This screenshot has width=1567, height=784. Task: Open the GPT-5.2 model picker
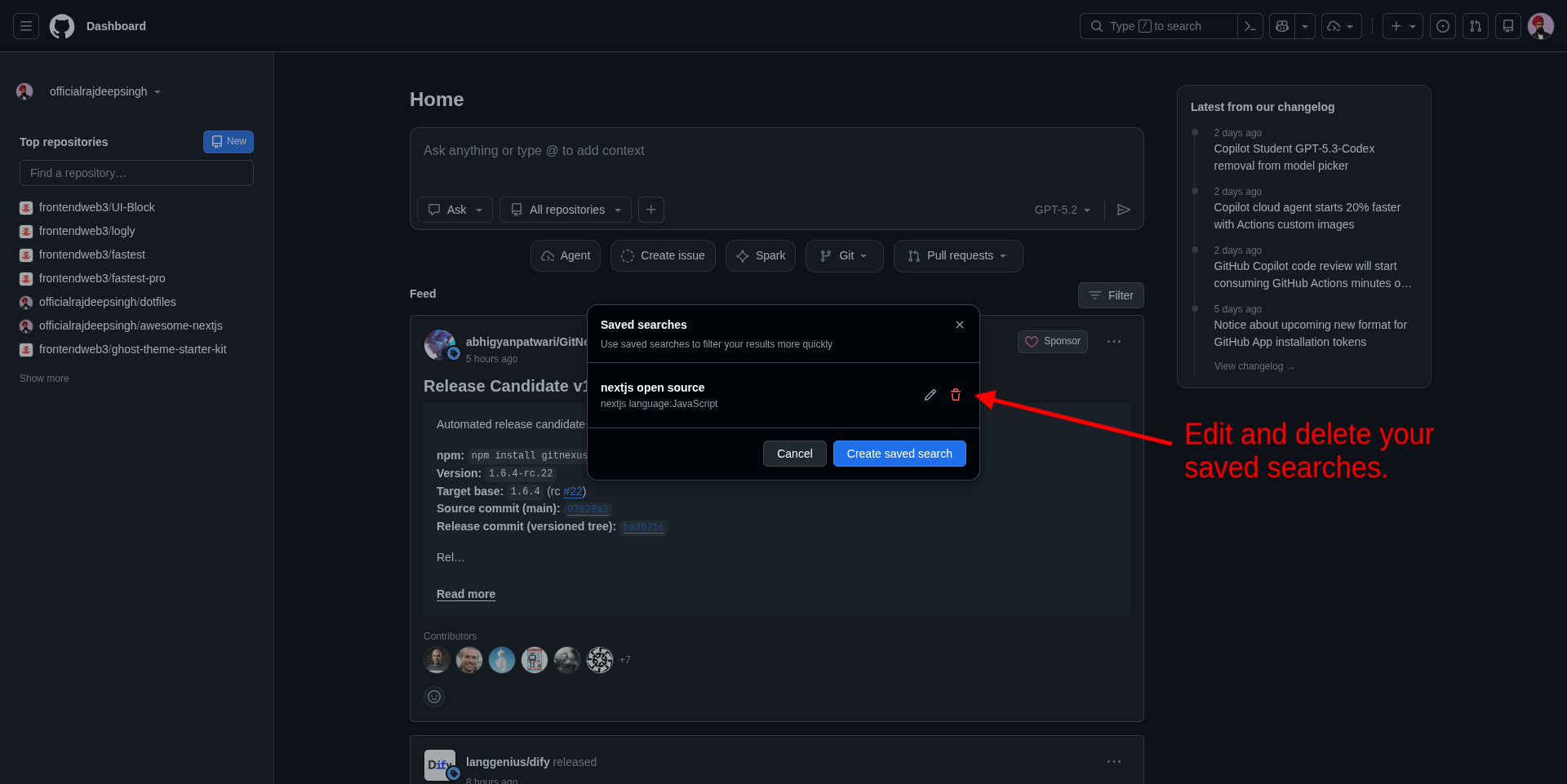(x=1062, y=210)
